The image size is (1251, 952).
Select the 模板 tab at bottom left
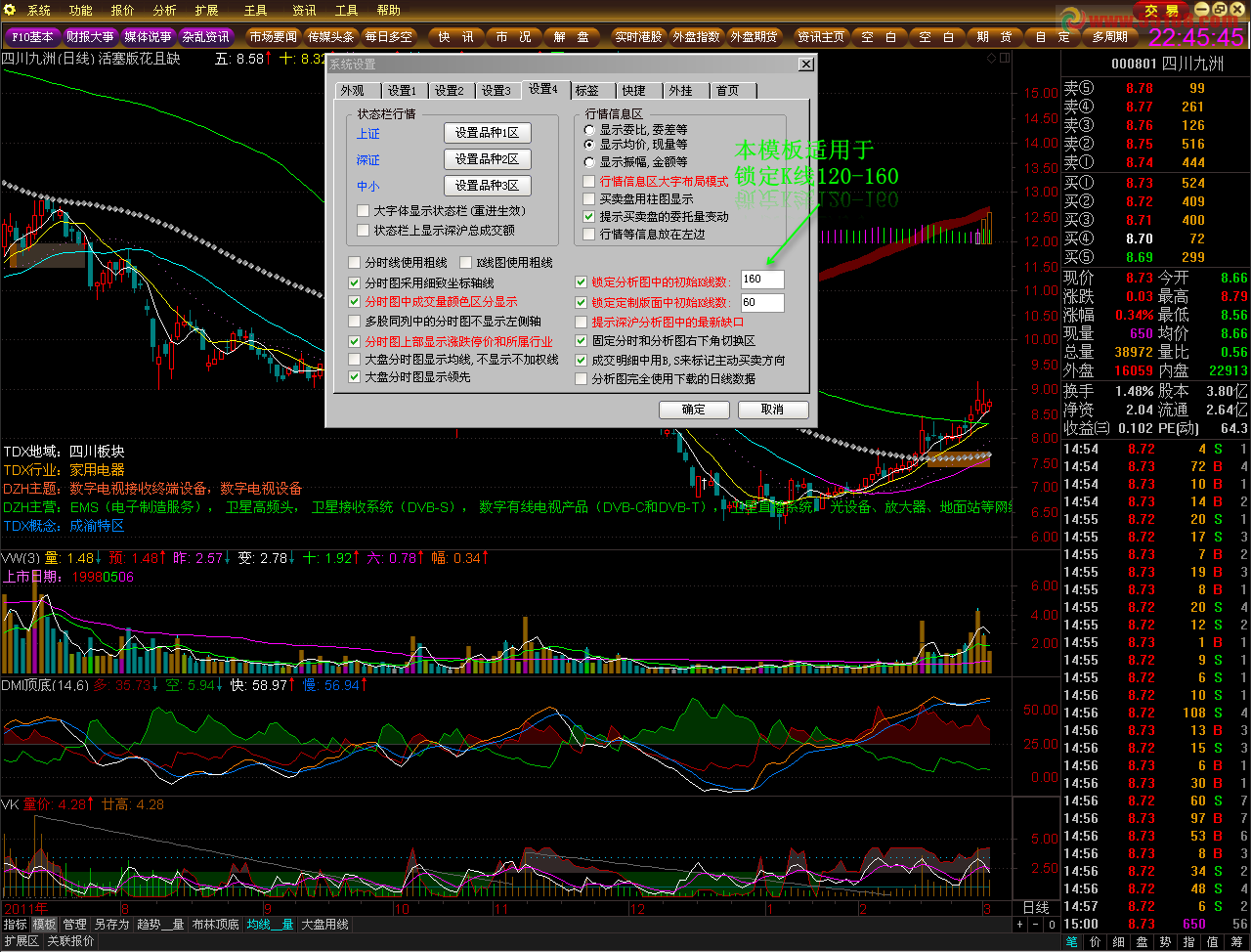click(45, 925)
